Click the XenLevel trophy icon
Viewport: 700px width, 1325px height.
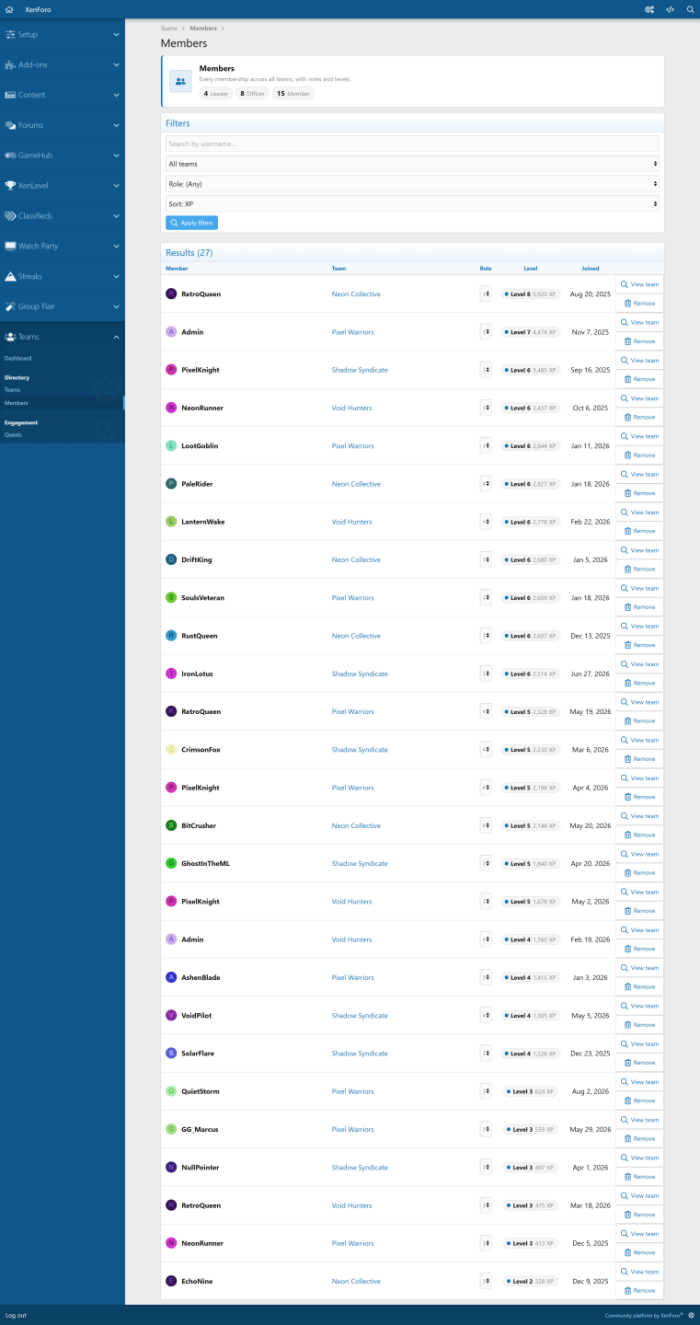(x=10, y=185)
